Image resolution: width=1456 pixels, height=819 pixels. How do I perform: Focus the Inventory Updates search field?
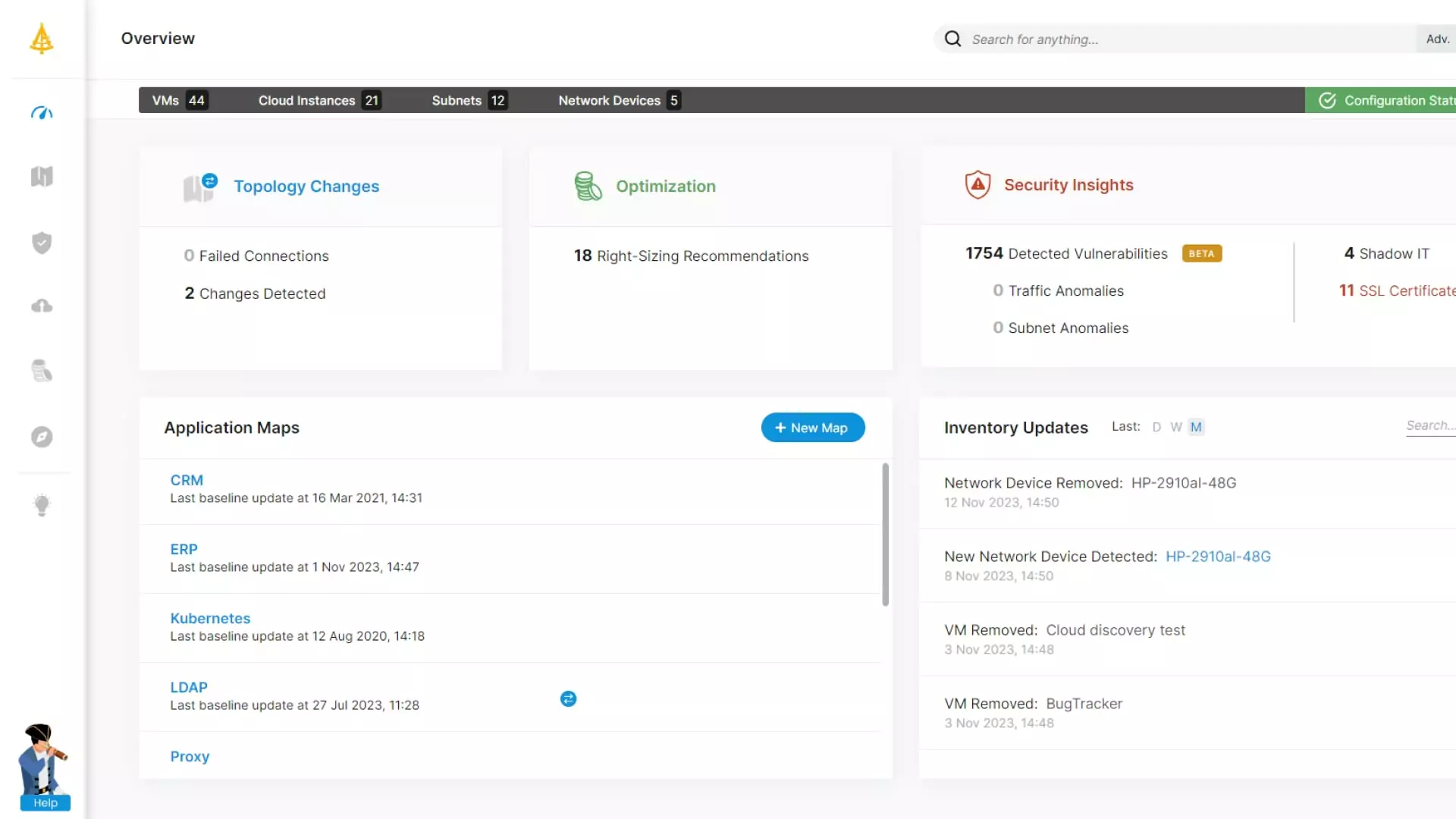tap(1430, 426)
